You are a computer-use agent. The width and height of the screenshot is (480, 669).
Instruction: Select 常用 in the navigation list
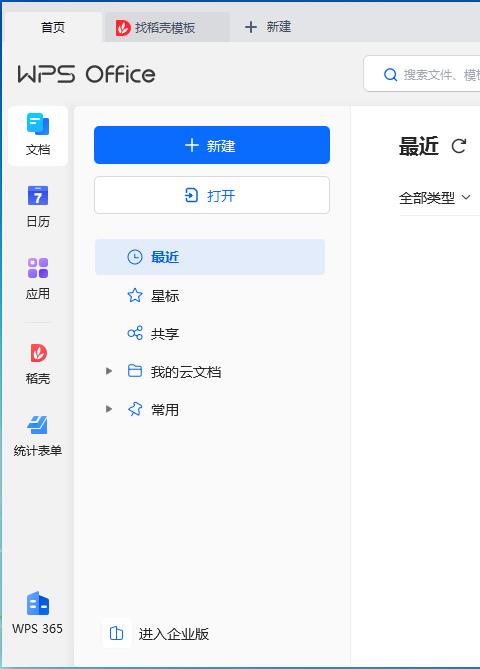tap(210, 410)
